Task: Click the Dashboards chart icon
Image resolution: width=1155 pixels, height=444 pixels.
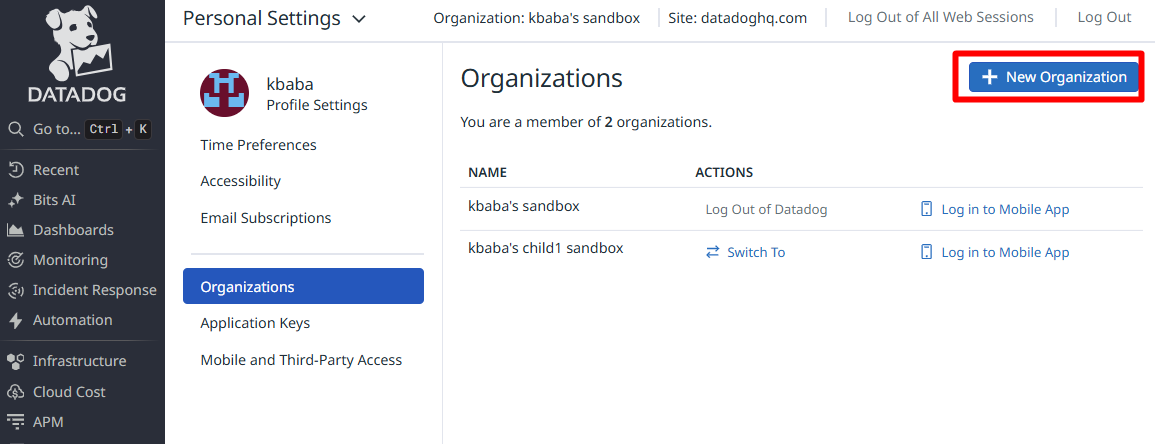Action: 16,230
